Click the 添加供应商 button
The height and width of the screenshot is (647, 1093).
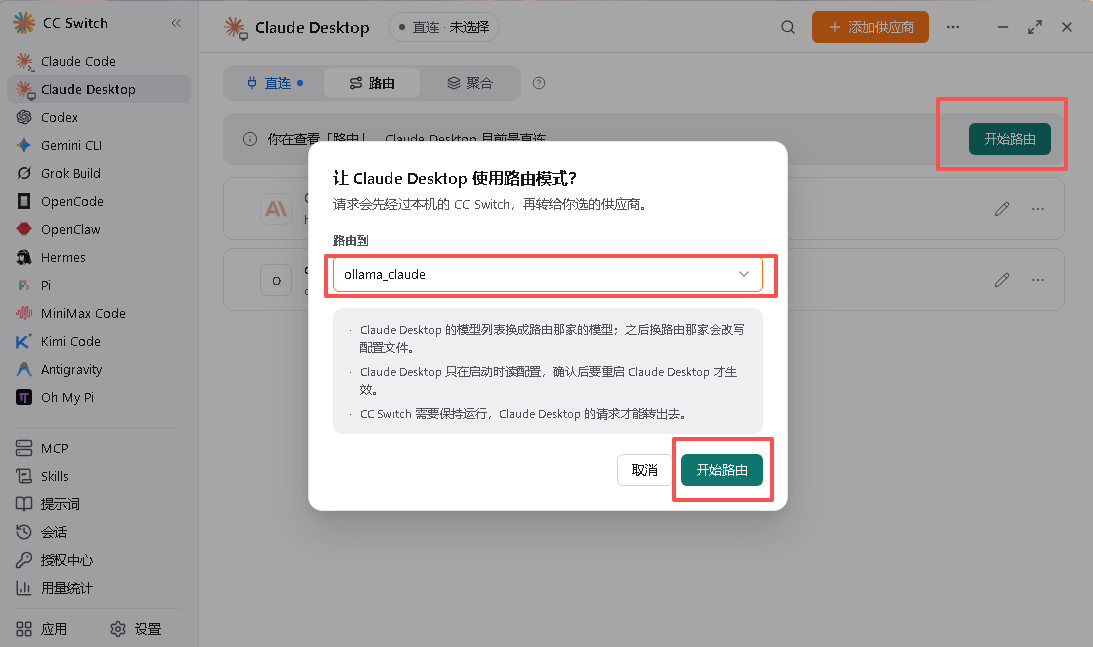click(870, 27)
